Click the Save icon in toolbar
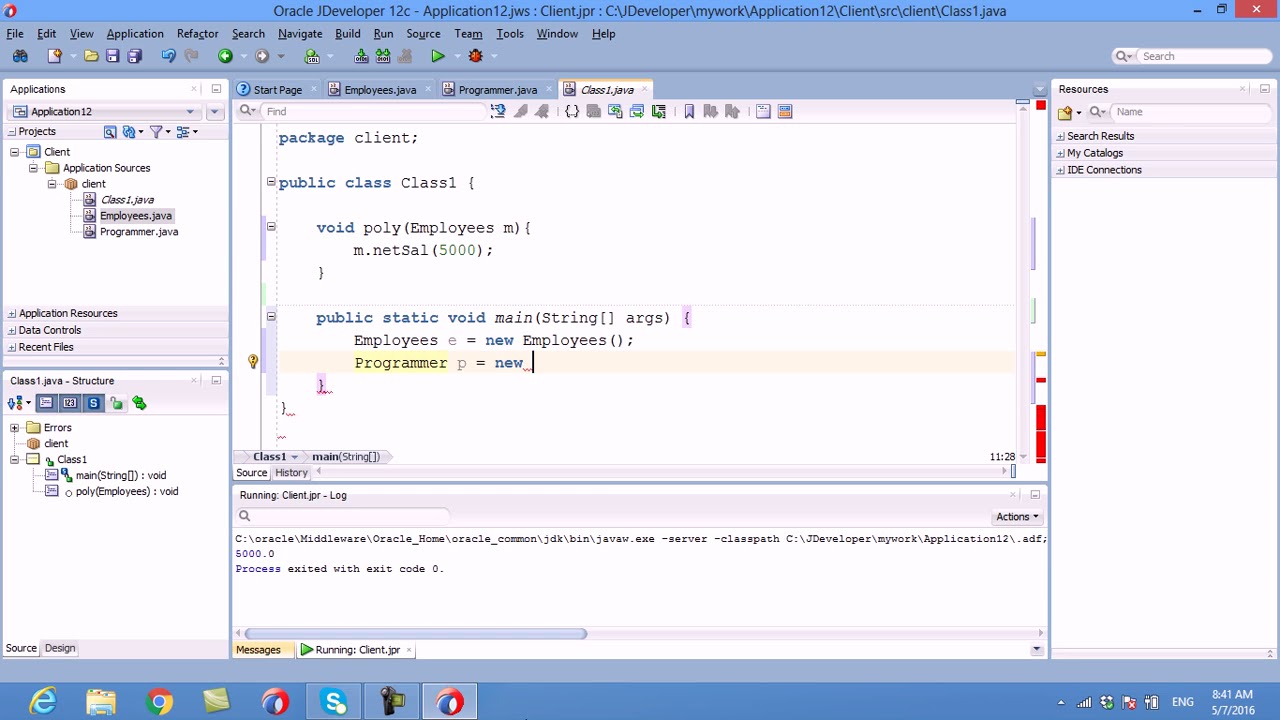The width and height of the screenshot is (1280, 720). pyautogui.click(x=112, y=56)
